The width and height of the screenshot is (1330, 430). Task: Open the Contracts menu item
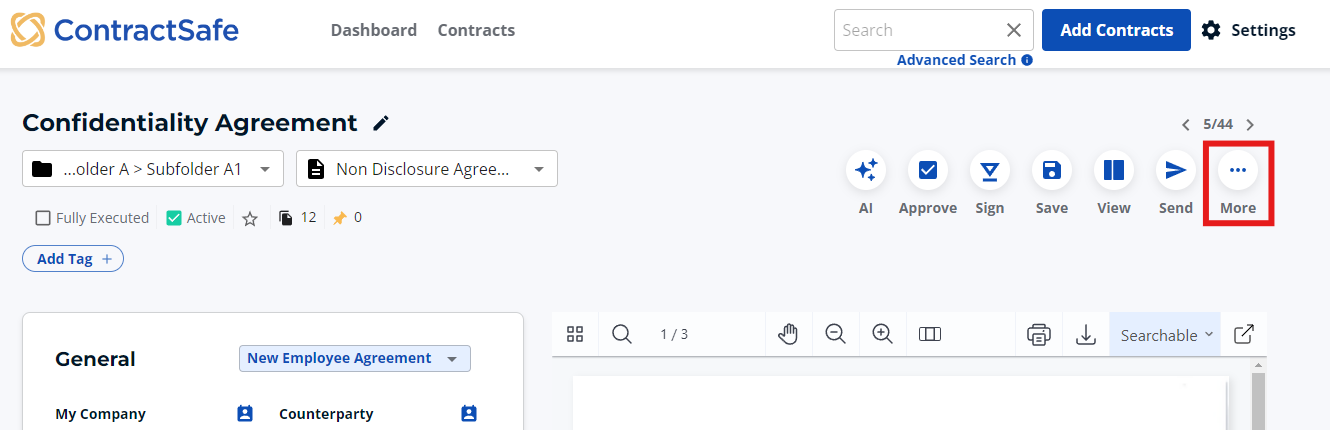476,30
